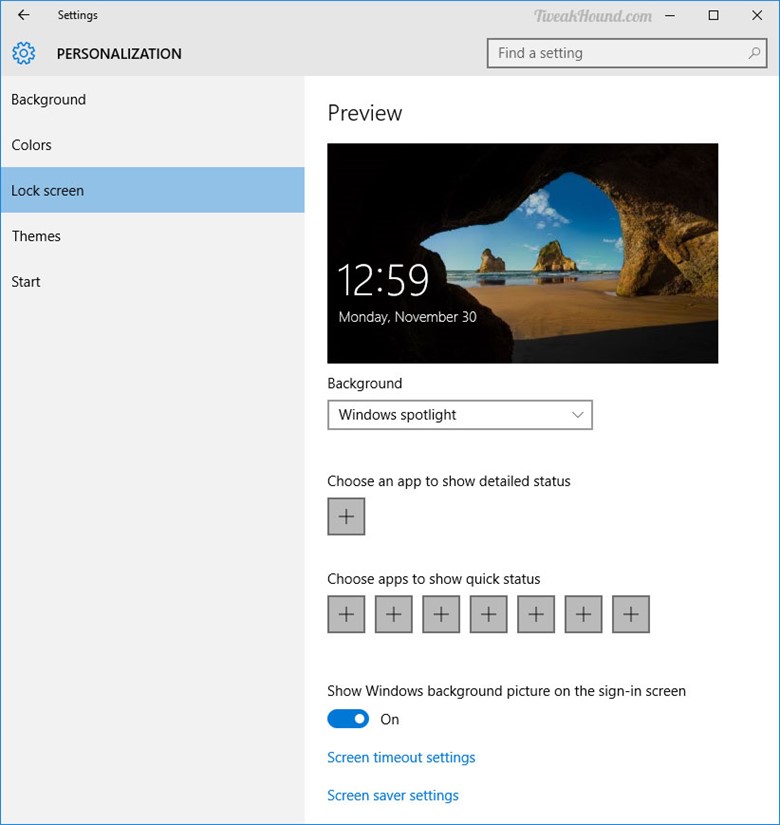Add third quick status app slot
This screenshot has height=825, width=780.
(441, 614)
